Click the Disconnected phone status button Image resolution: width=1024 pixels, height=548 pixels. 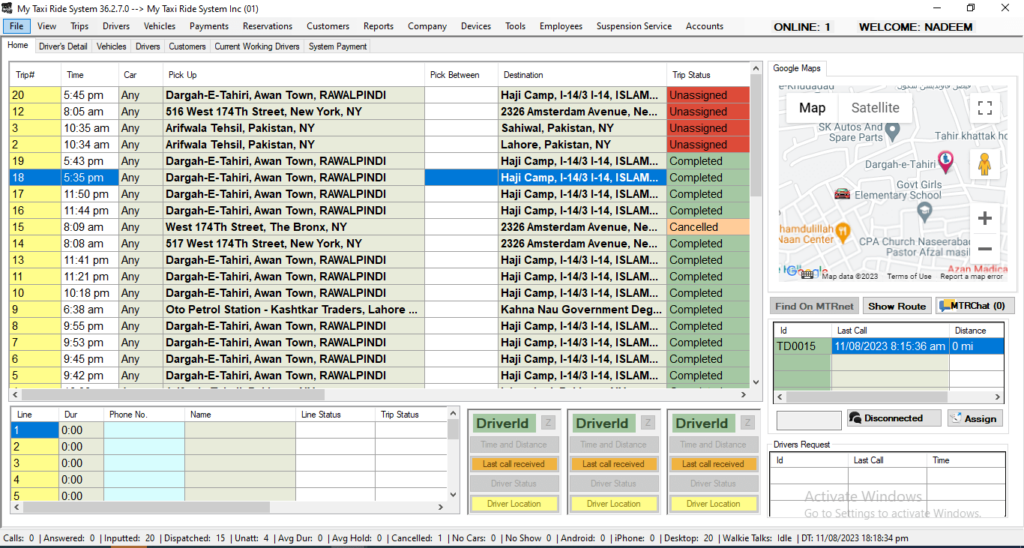893,419
